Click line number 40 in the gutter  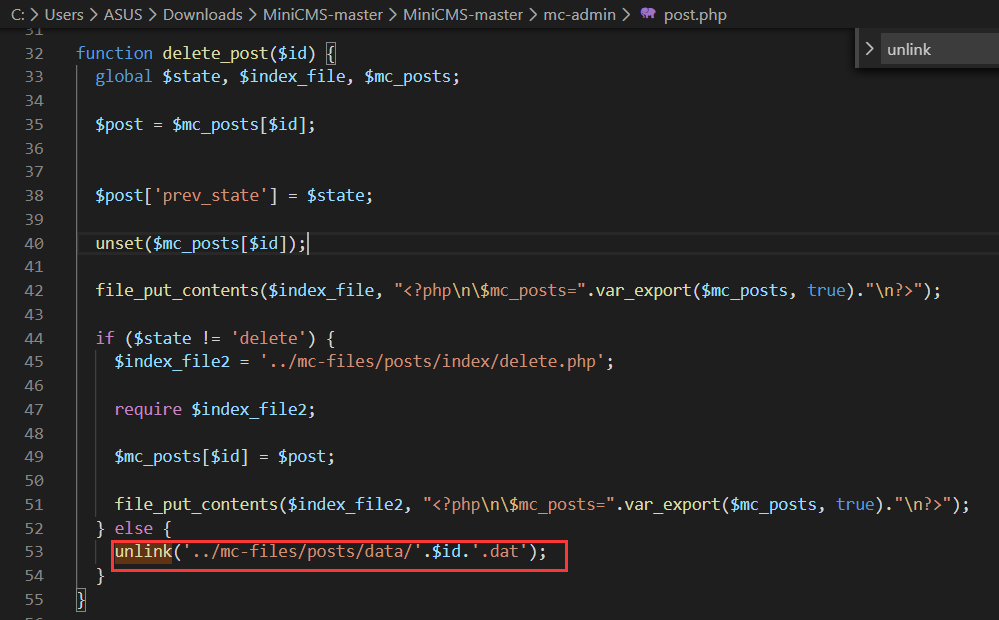[34, 243]
